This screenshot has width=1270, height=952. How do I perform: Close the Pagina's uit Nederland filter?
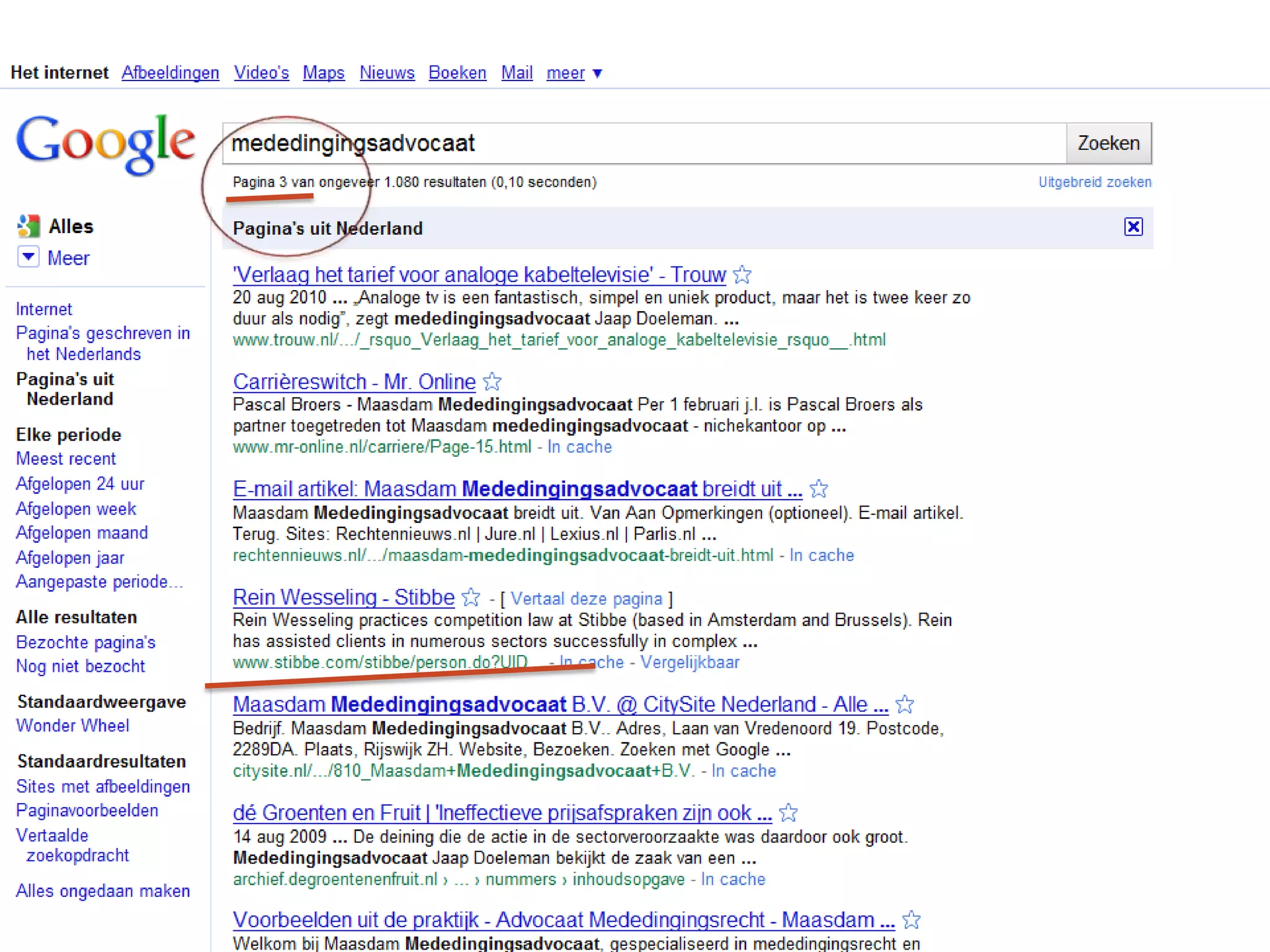point(1133,227)
